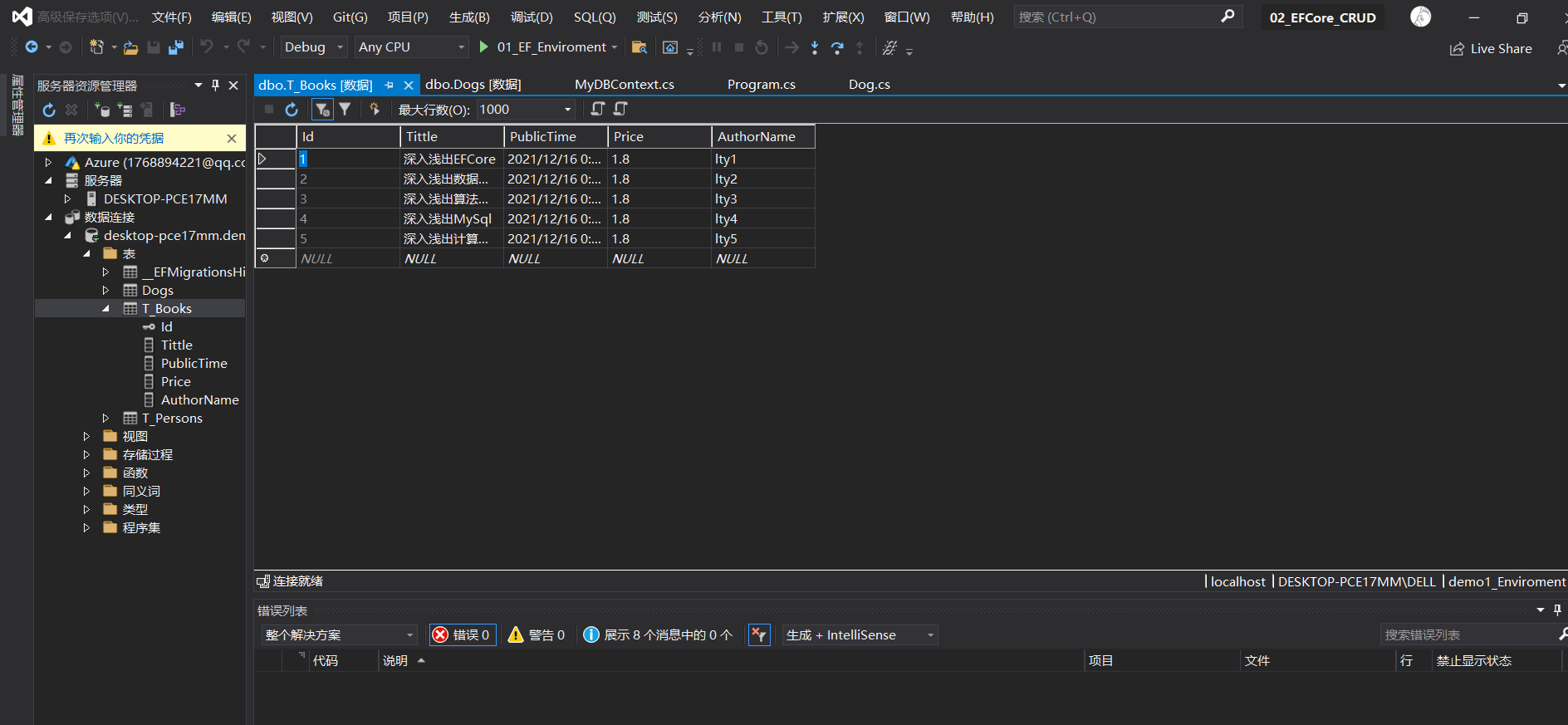This screenshot has height=725, width=1568.
Task: Collapse the T_Books table node
Action: pos(105,309)
